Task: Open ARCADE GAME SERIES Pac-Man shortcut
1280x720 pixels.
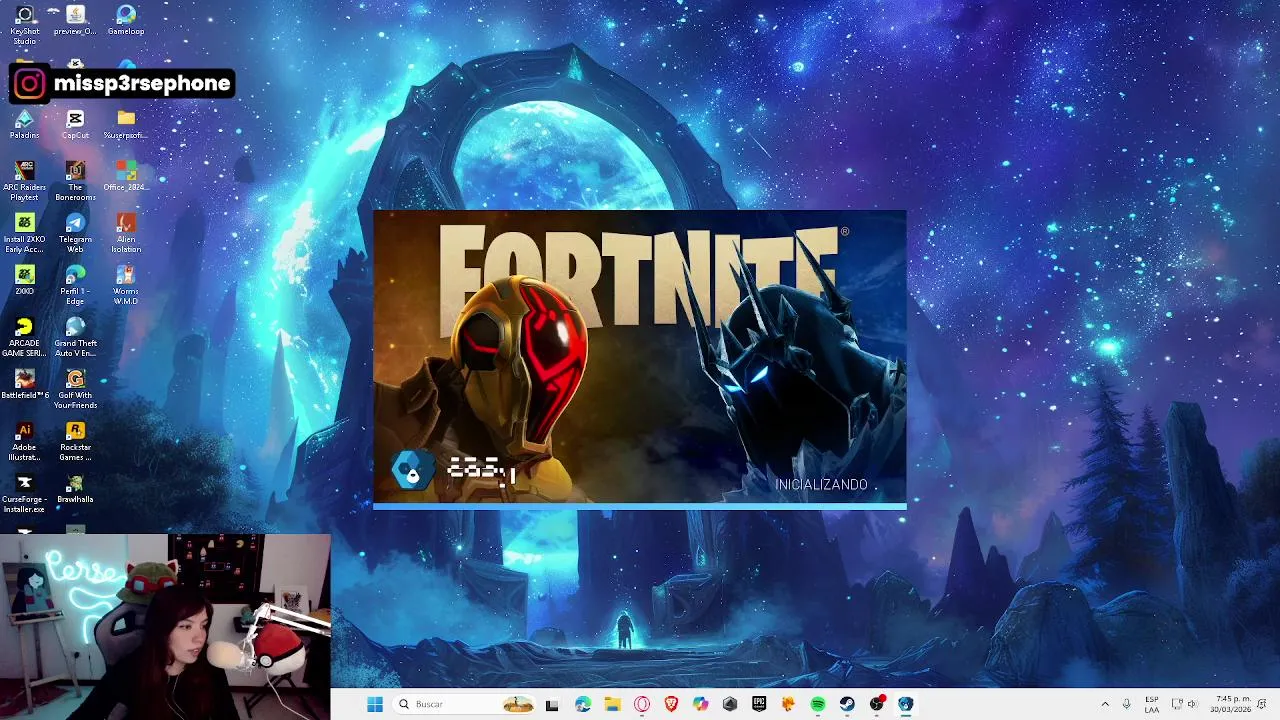Action: pos(24,338)
